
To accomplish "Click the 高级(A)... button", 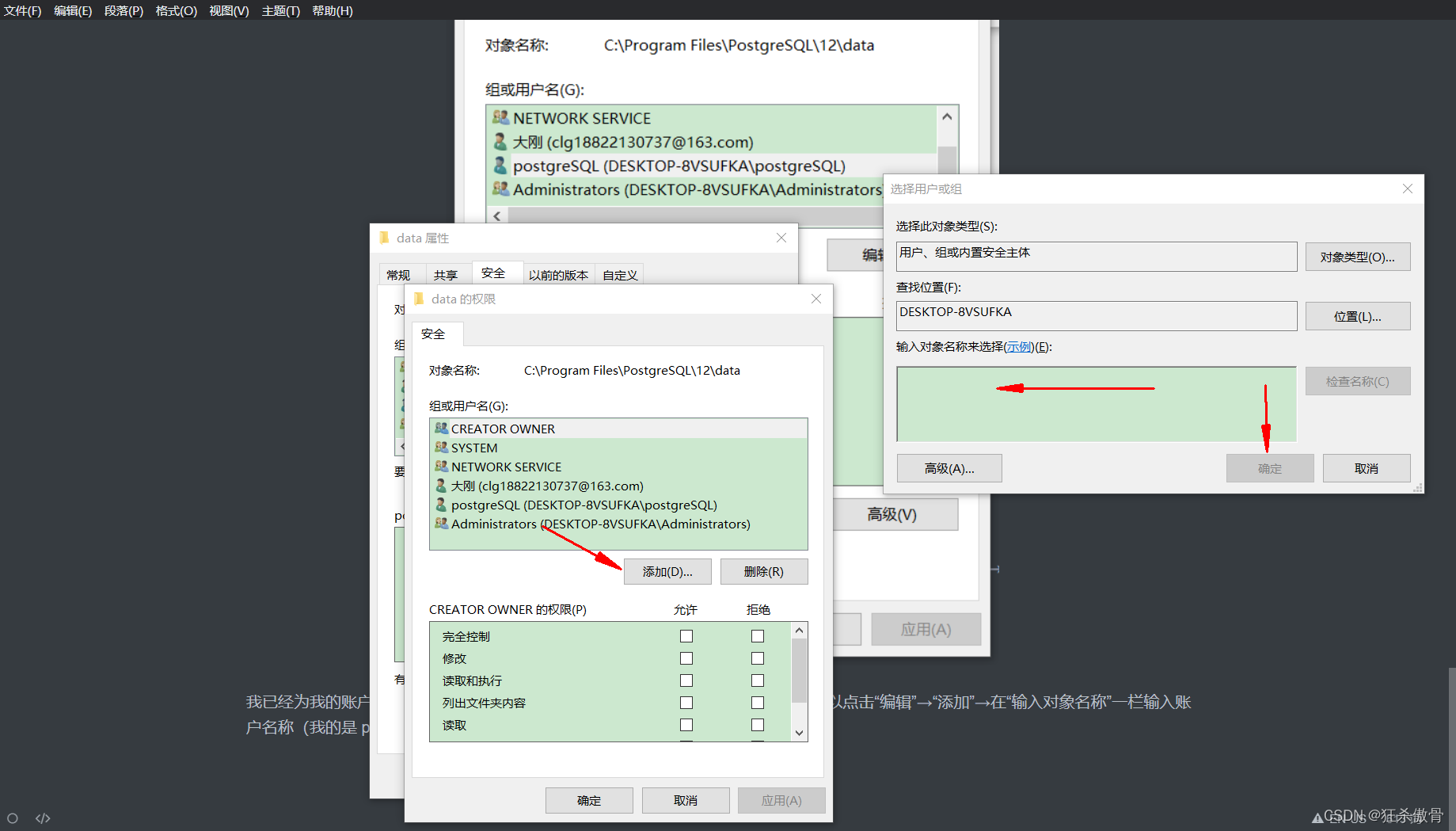I will point(949,468).
